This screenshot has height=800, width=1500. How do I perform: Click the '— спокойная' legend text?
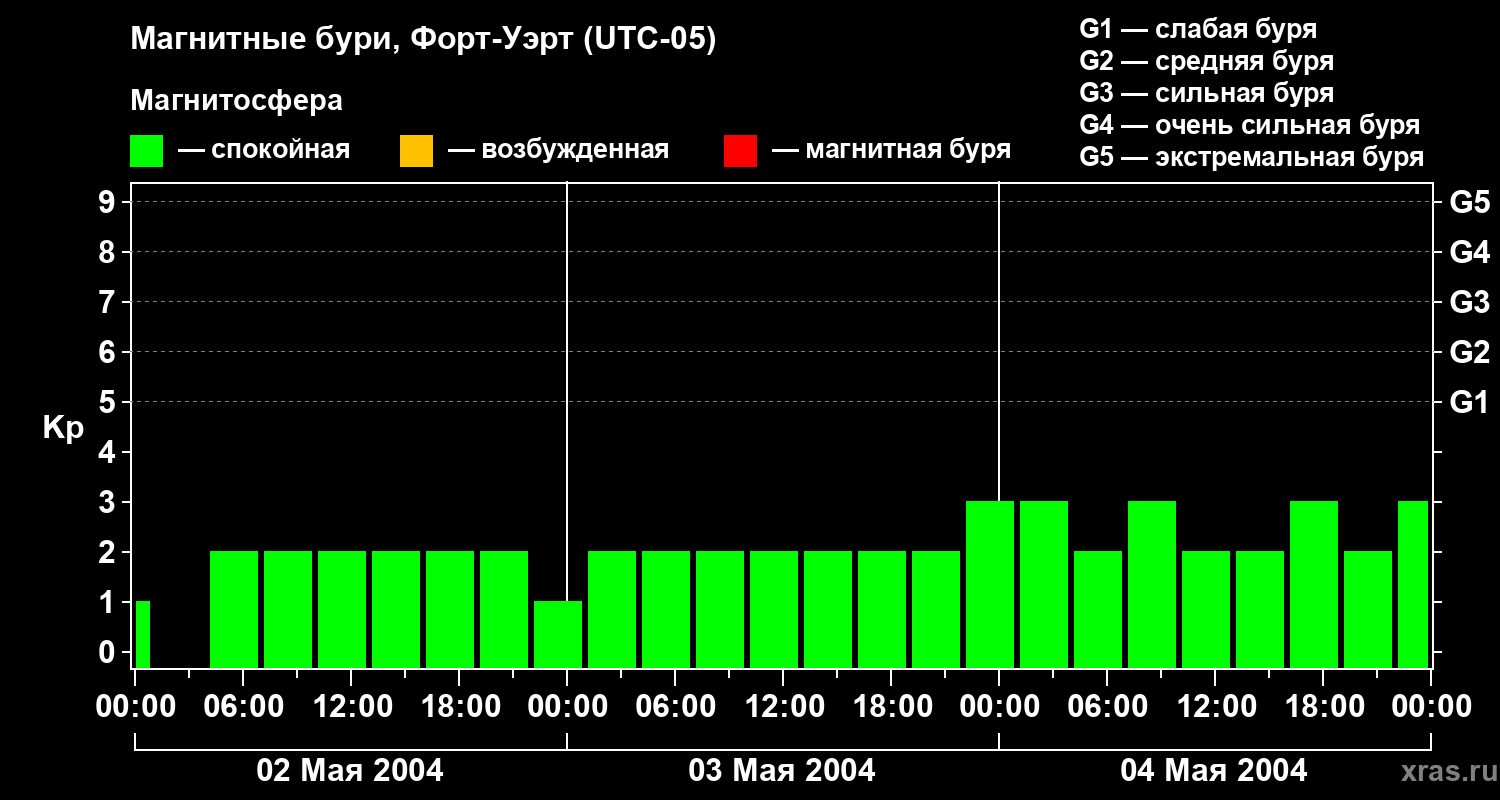[264, 151]
